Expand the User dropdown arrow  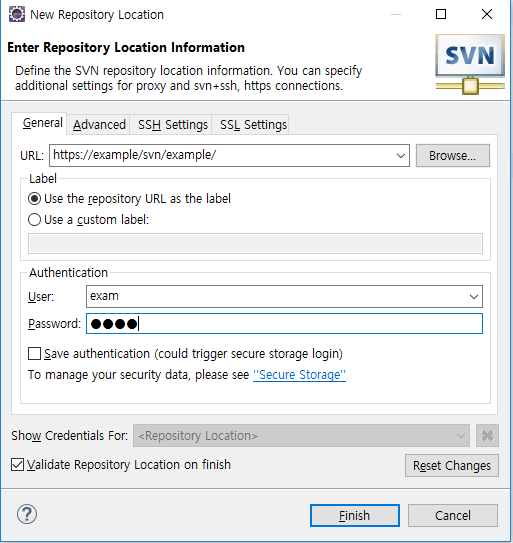pyautogui.click(x=474, y=297)
